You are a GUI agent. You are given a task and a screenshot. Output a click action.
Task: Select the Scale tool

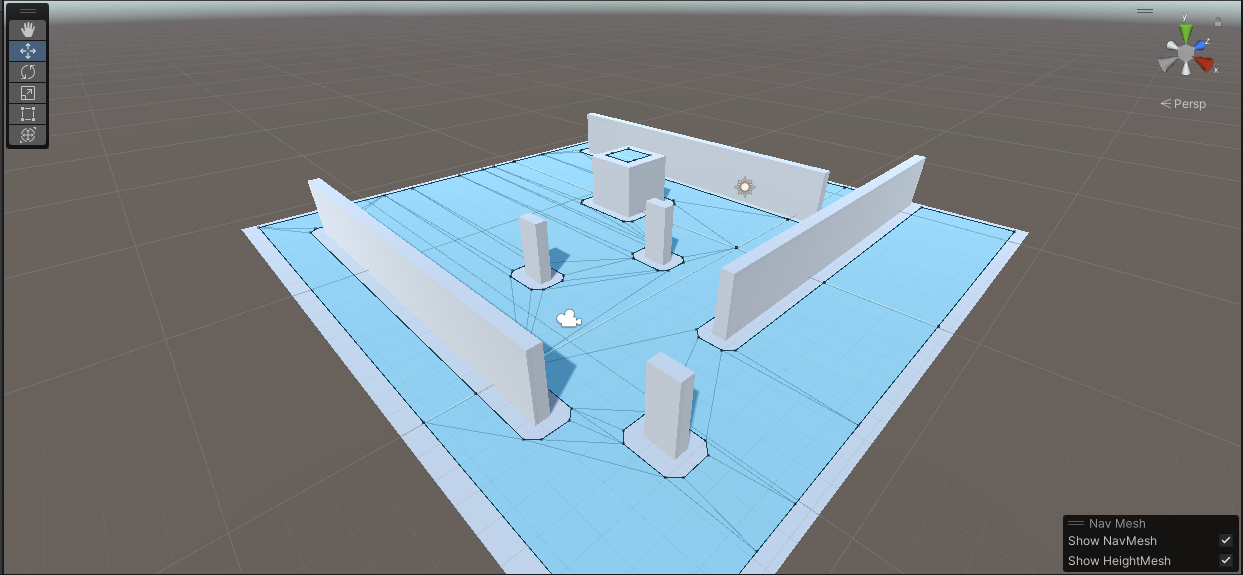coord(28,92)
